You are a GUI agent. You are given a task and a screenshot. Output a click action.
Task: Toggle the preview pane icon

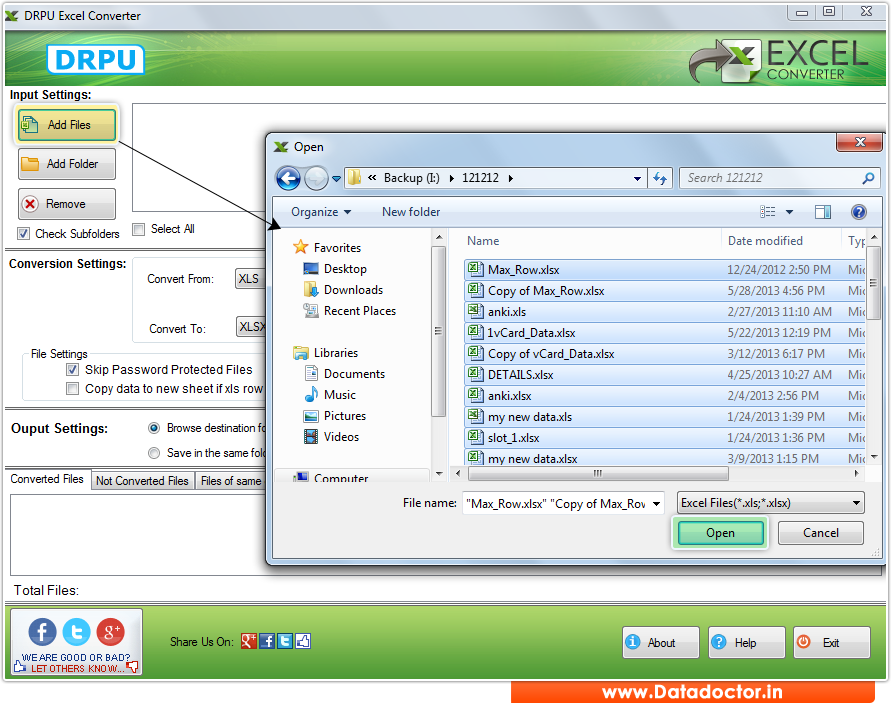point(823,212)
